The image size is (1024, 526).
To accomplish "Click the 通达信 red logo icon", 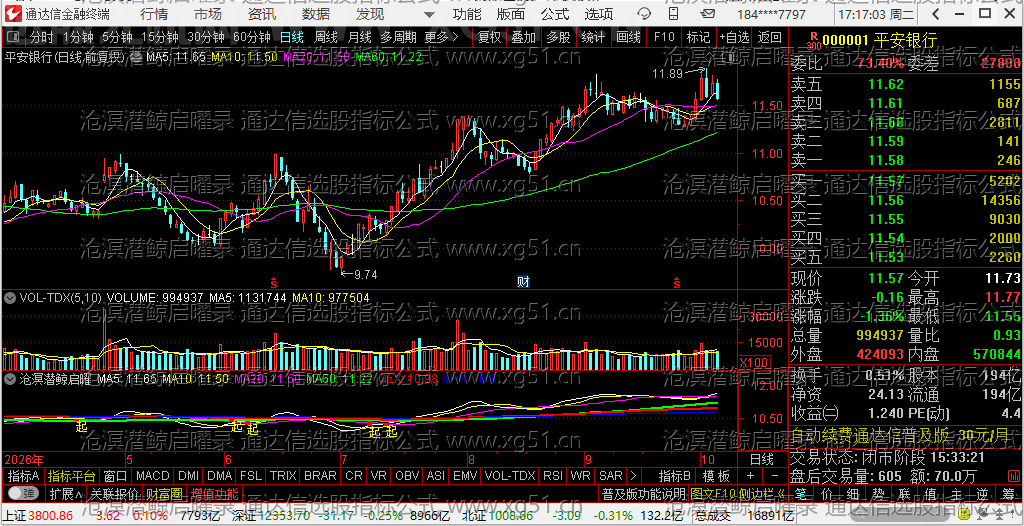I will coord(11,14).
